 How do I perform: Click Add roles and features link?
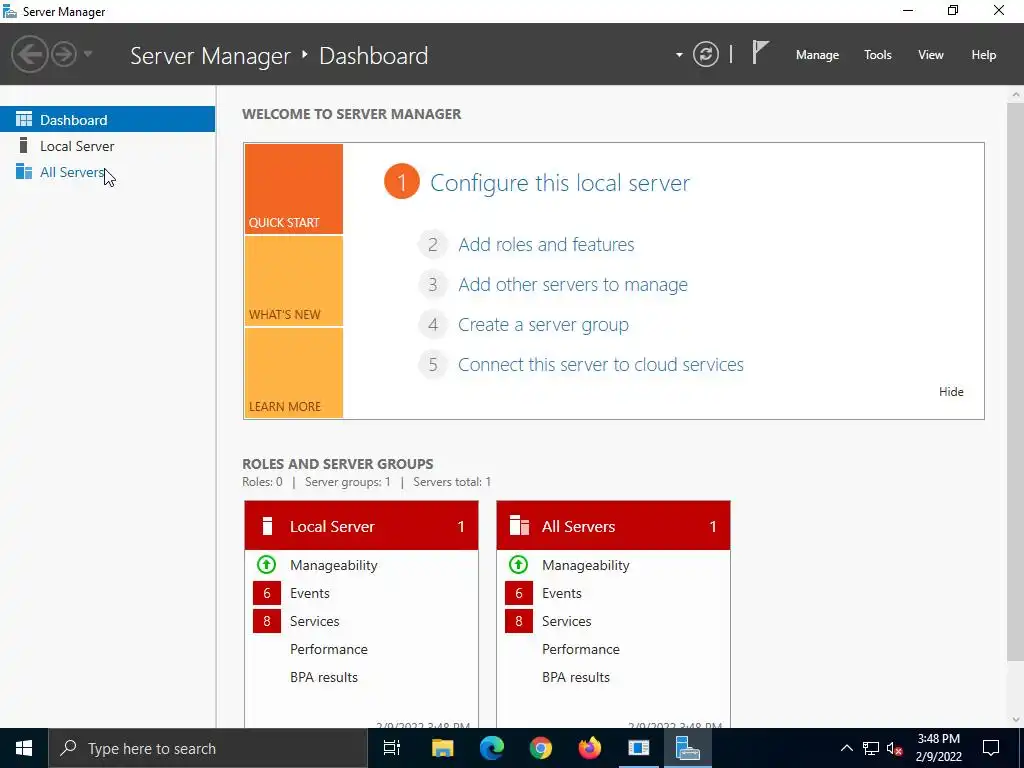(x=546, y=244)
